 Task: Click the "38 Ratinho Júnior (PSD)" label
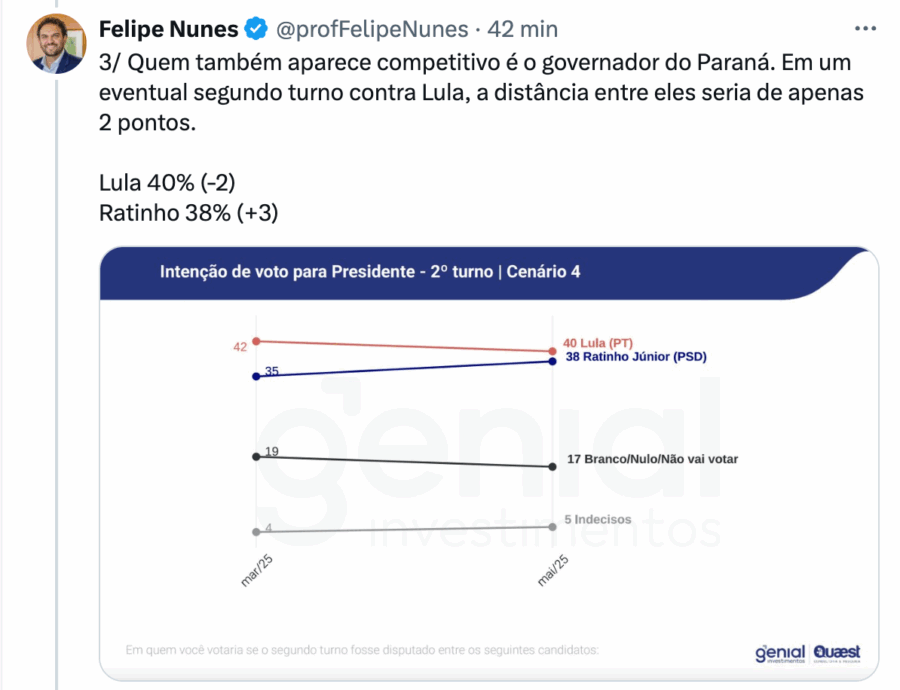(636, 357)
